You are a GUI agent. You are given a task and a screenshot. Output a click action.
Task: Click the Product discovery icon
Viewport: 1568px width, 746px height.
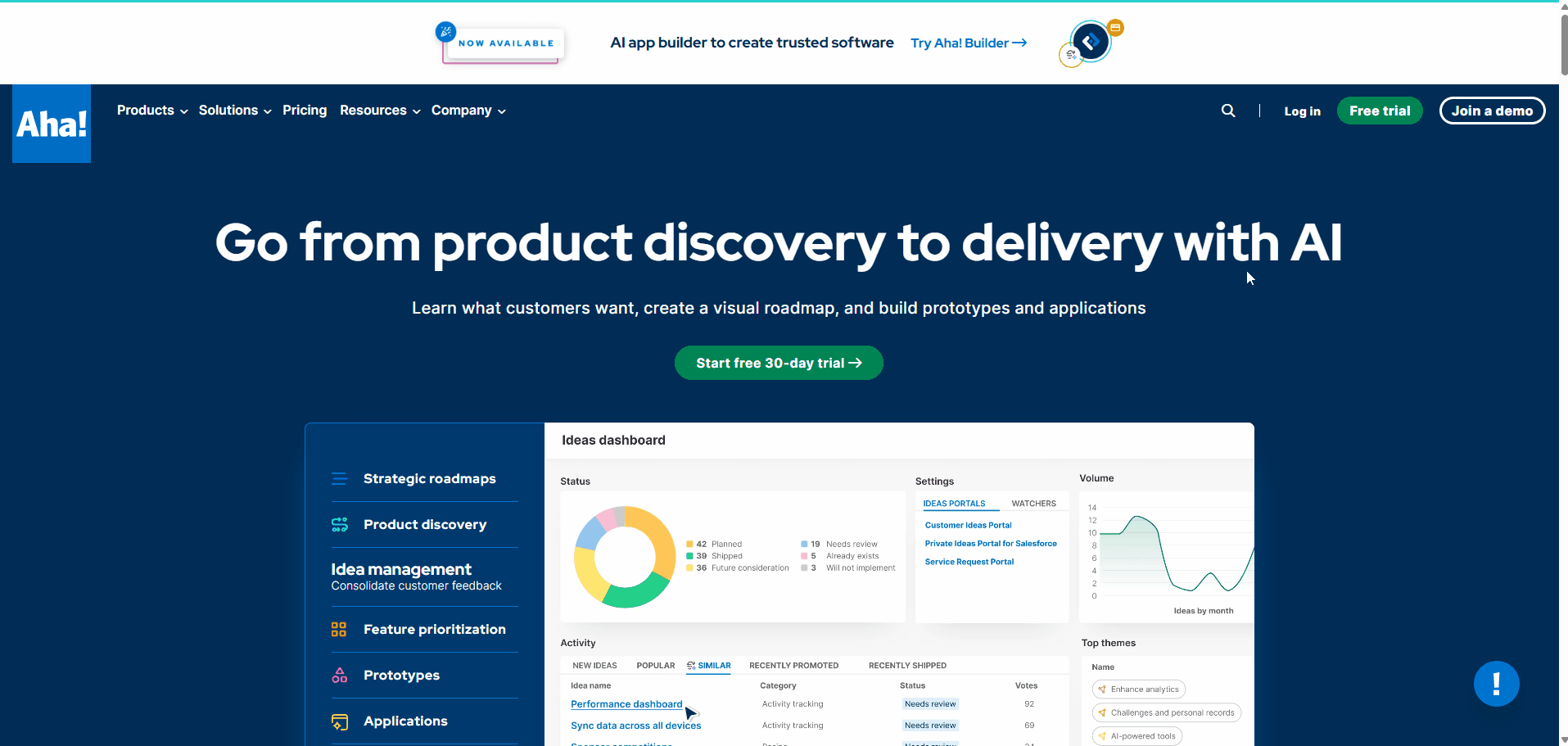339,525
